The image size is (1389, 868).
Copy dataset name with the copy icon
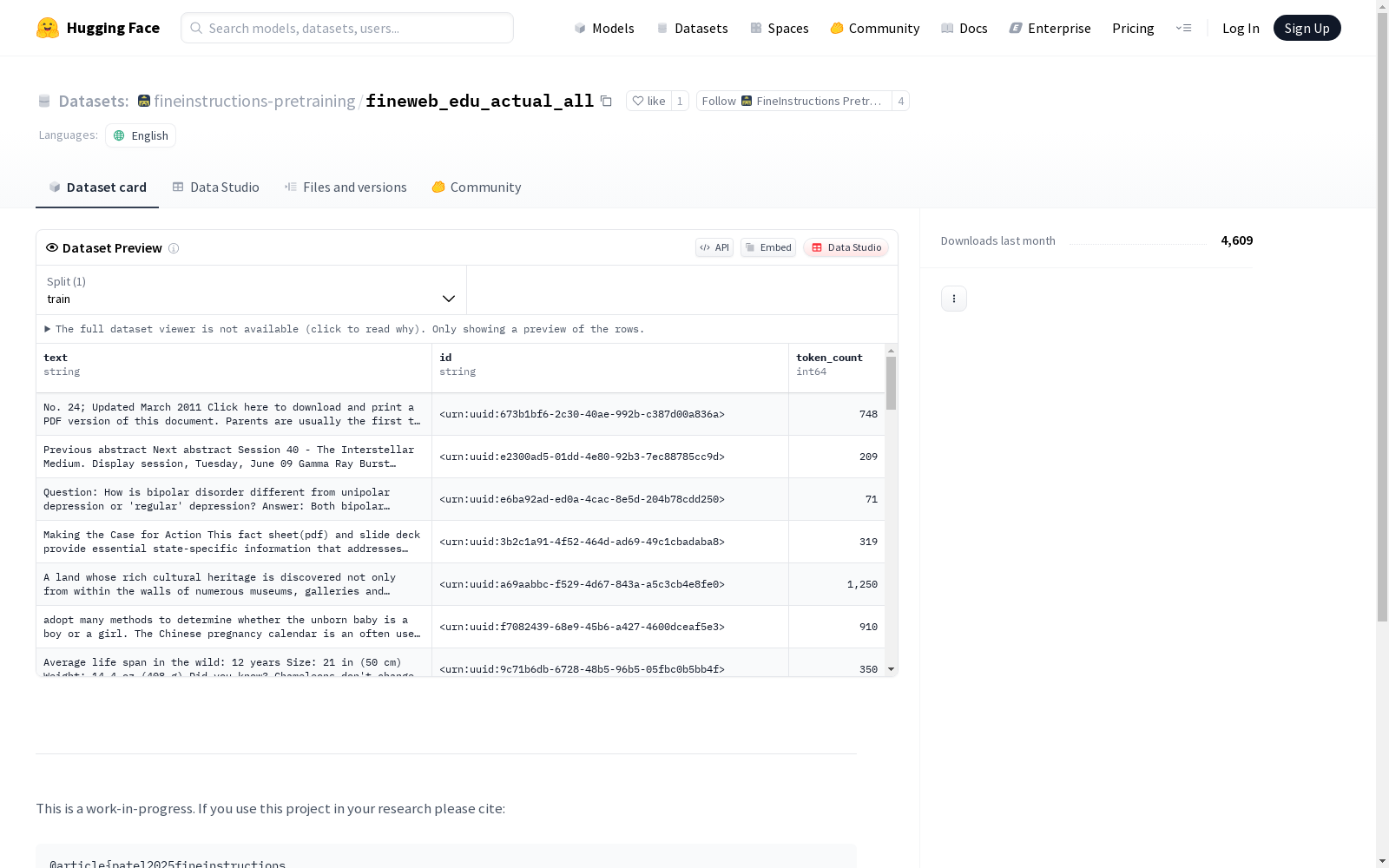(x=606, y=101)
